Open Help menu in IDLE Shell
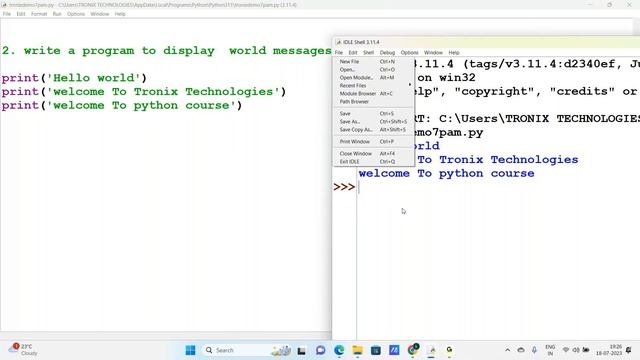Image resolution: width=640 pixels, height=360 pixels. (x=454, y=53)
